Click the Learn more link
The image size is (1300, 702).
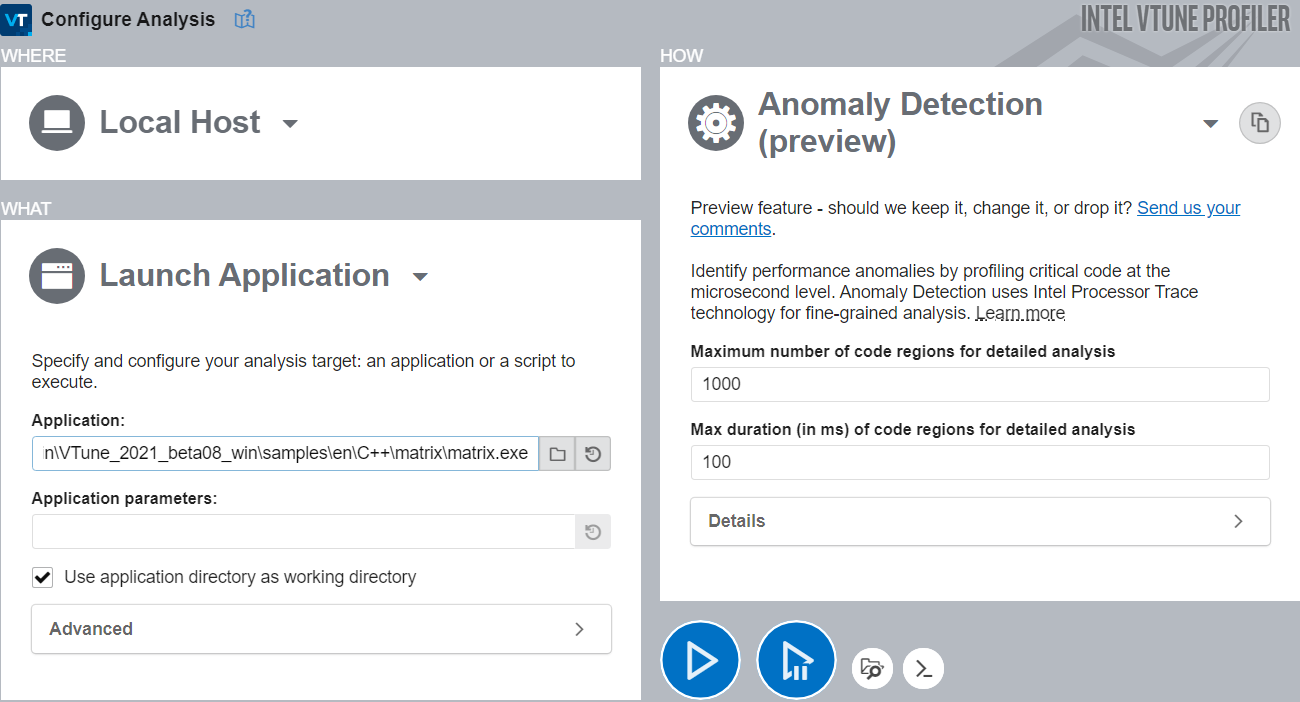point(1020,313)
